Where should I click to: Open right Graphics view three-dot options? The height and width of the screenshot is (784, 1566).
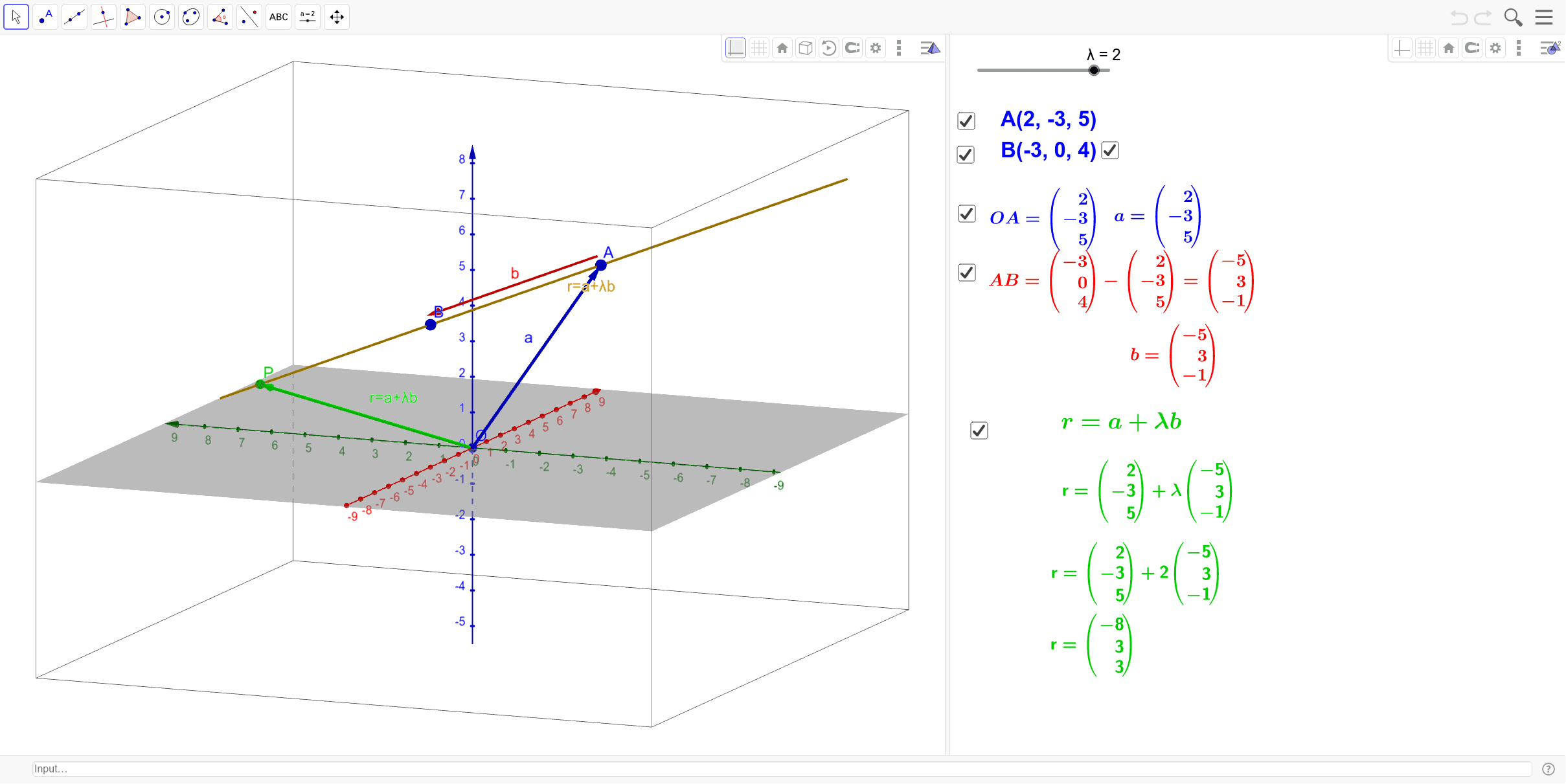pos(1519,48)
